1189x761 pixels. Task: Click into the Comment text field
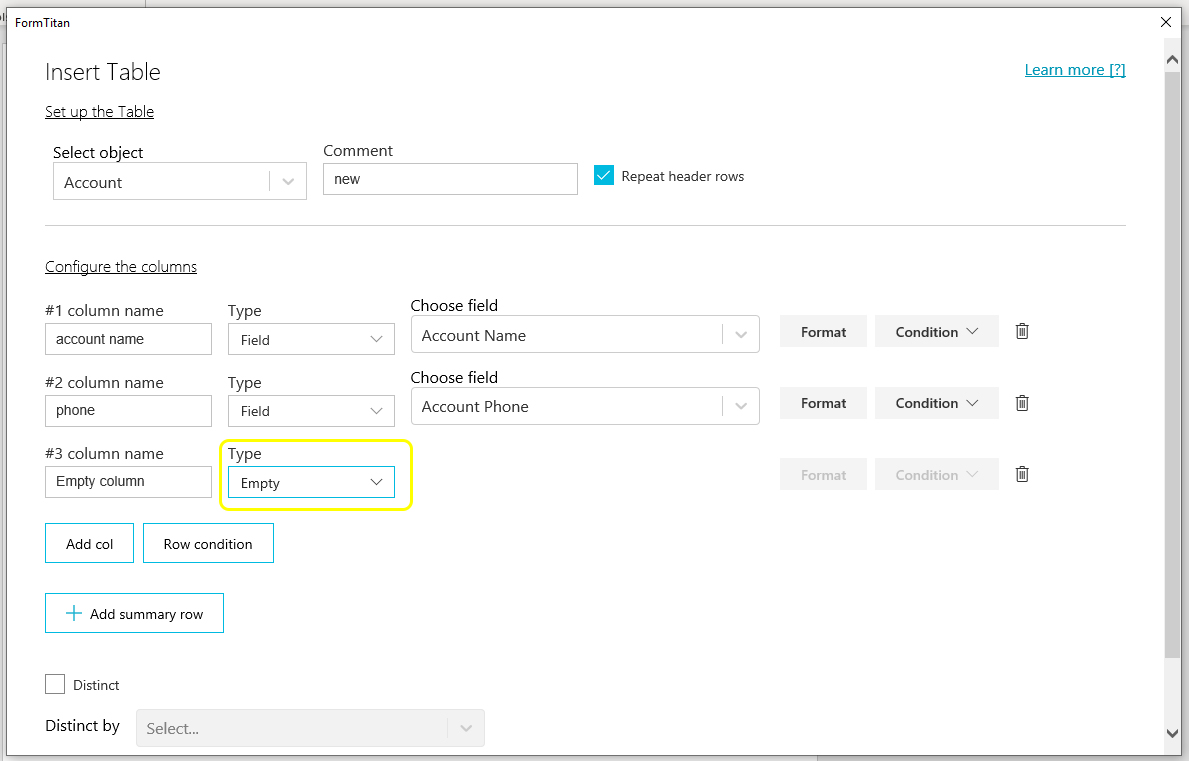click(450, 179)
